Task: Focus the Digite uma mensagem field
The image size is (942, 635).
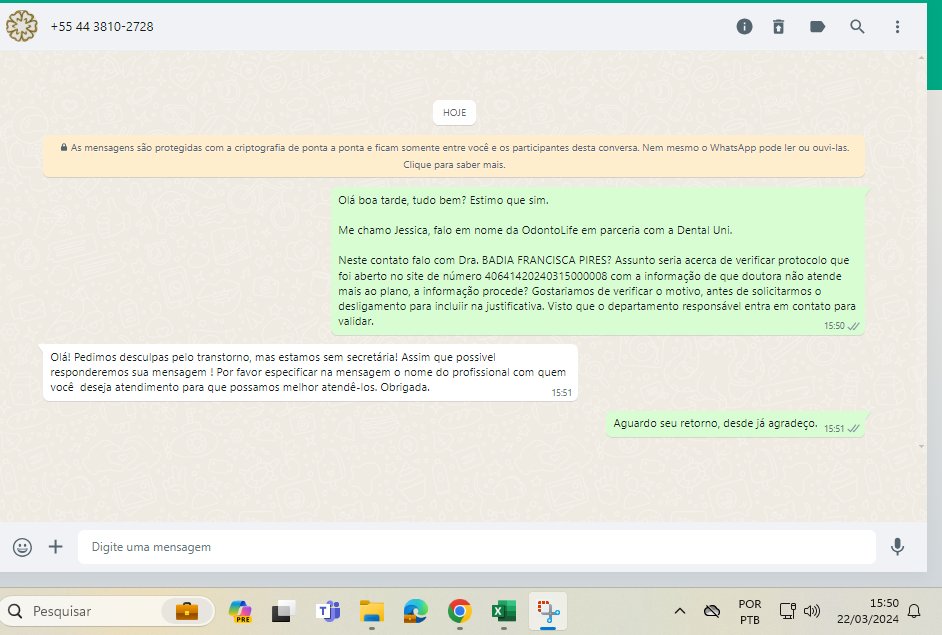Action: [476, 547]
